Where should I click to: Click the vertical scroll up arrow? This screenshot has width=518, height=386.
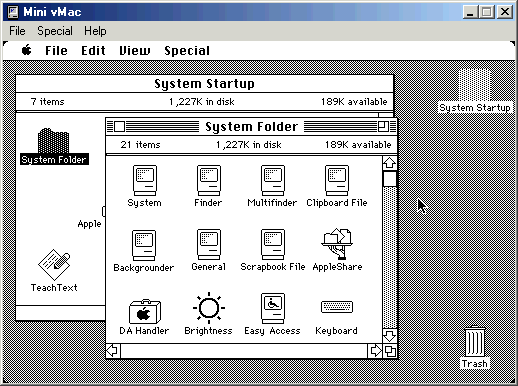(x=389, y=163)
